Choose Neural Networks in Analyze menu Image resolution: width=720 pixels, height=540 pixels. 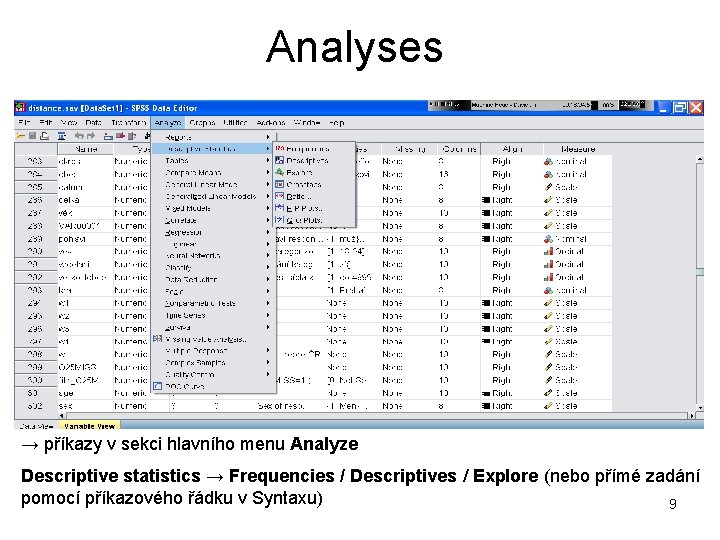pyautogui.click(x=213, y=255)
